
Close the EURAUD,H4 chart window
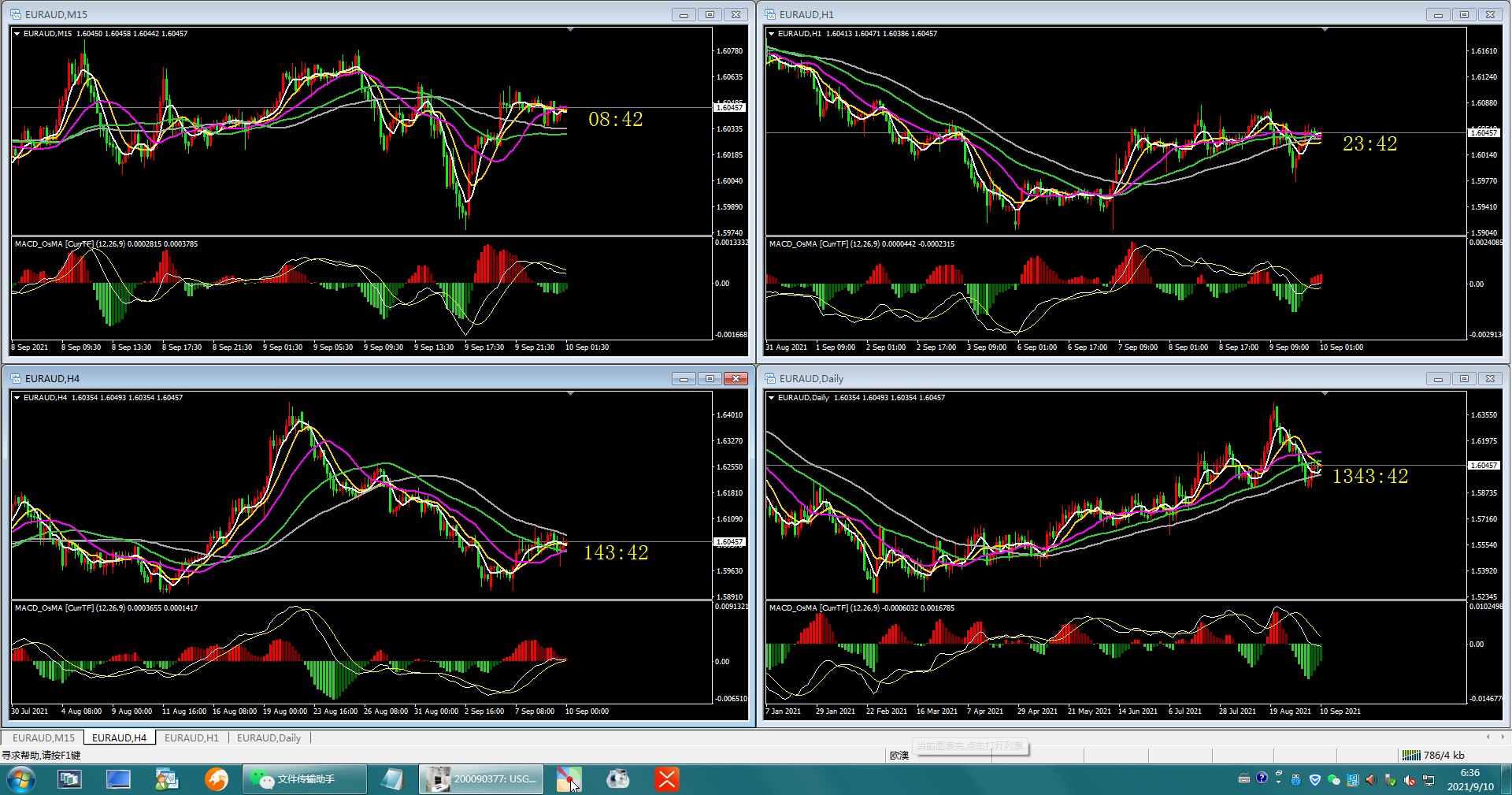click(x=736, y=378)
